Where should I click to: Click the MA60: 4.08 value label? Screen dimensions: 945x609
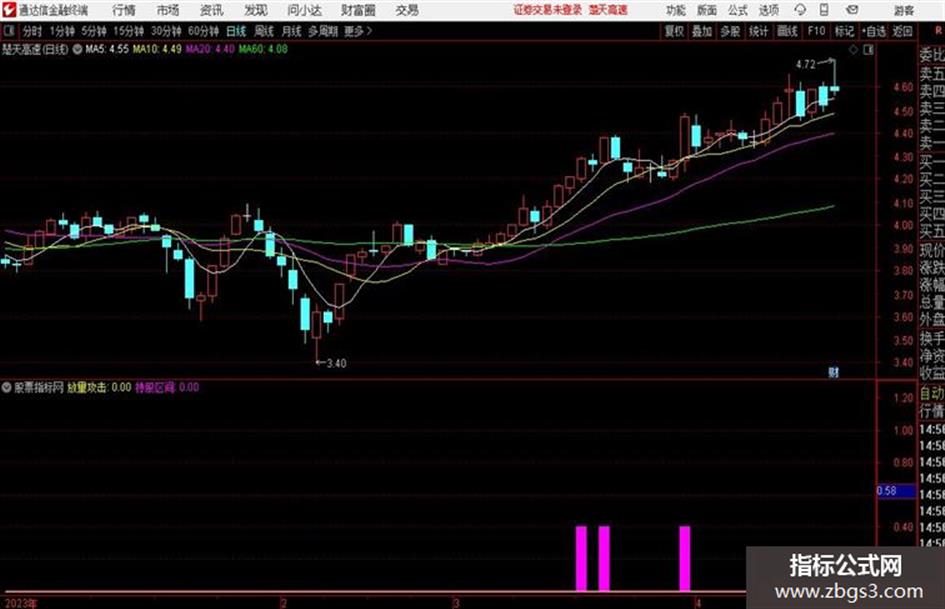pos(263,49)
